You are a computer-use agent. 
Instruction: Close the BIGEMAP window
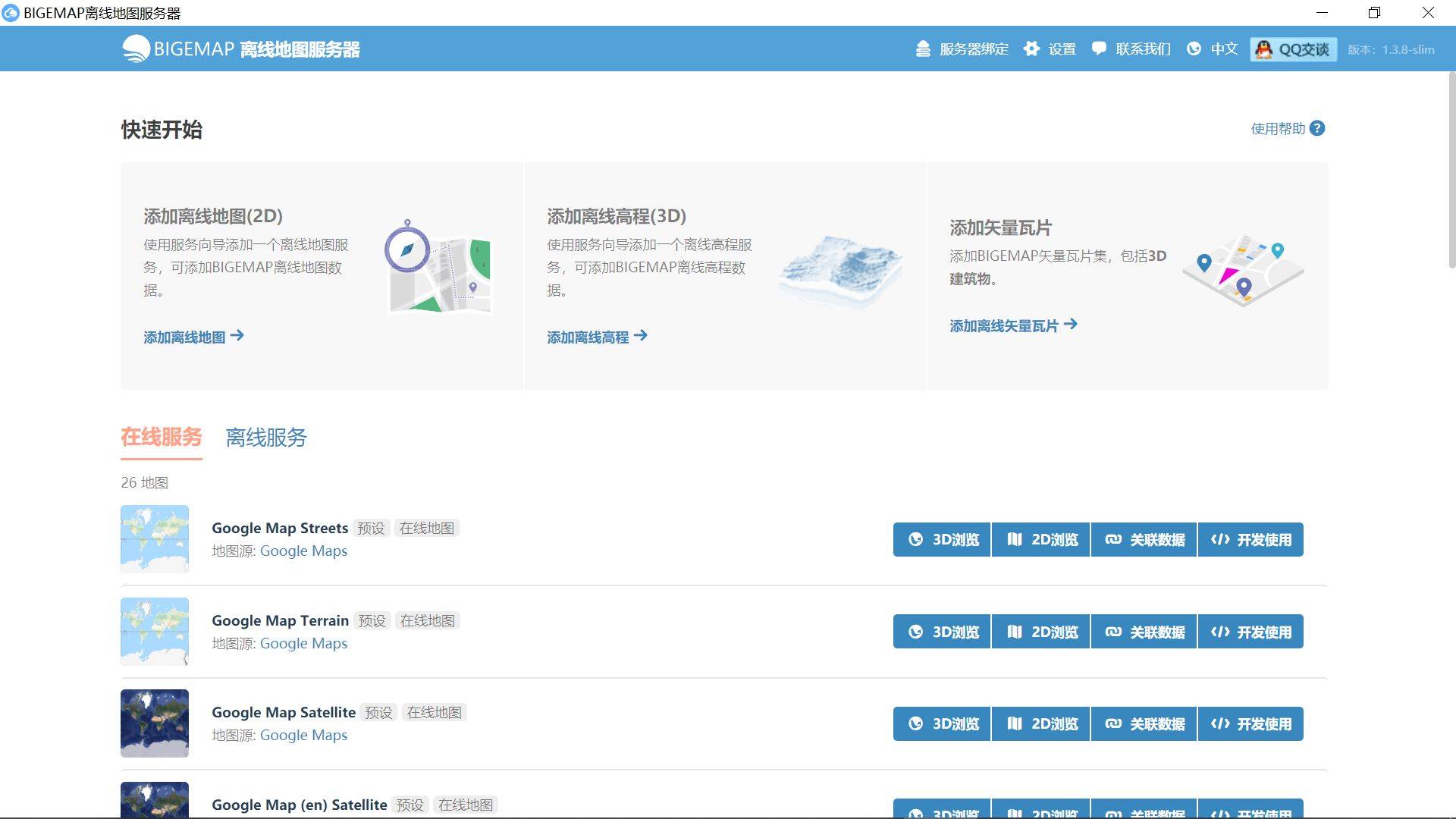[x=1428, y=13]
